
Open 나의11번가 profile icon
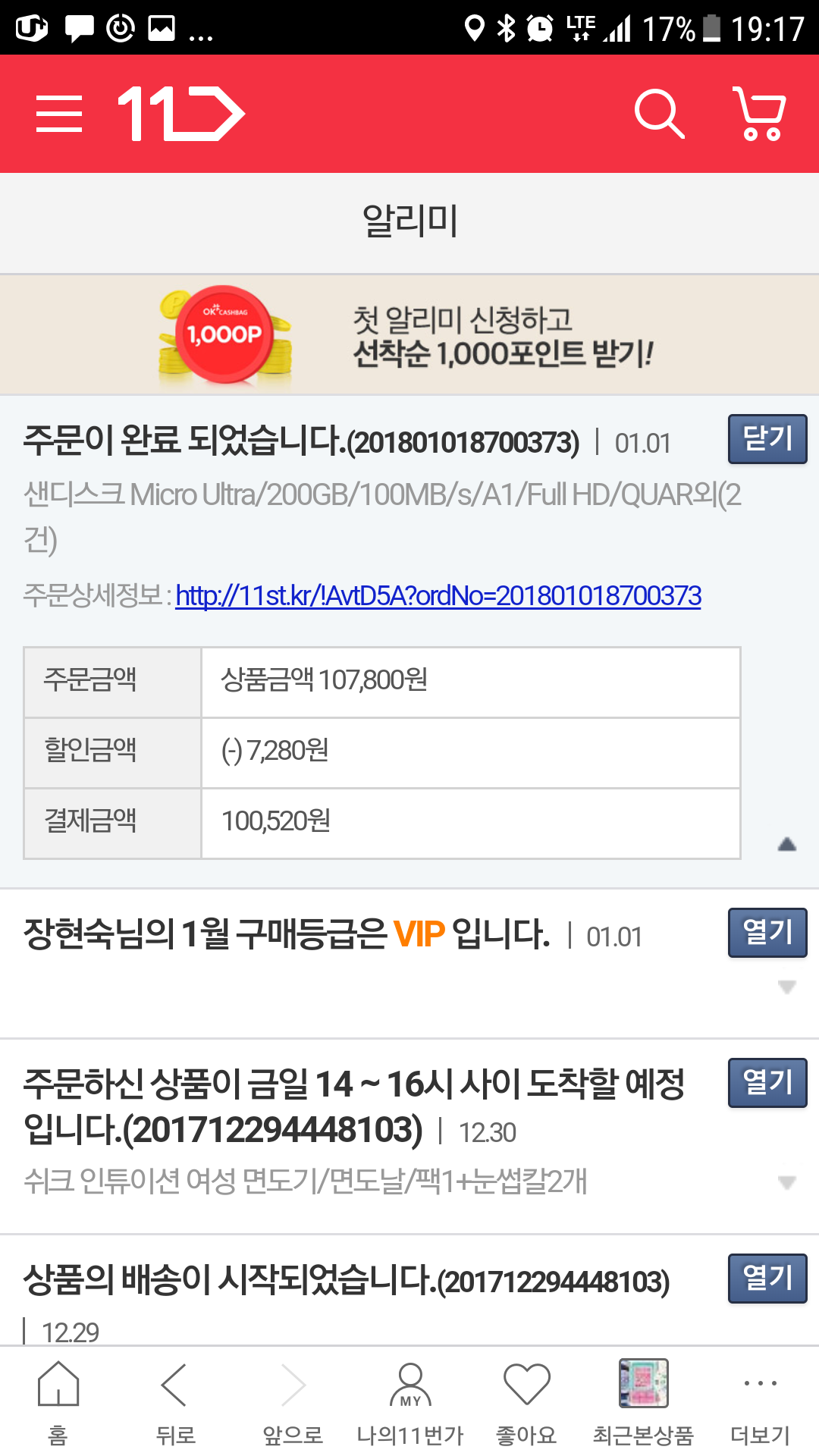click(x=409, y=1403)
